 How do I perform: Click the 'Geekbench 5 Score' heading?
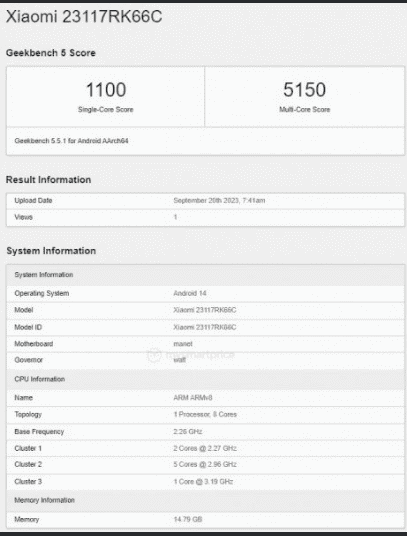coord(51,53)
